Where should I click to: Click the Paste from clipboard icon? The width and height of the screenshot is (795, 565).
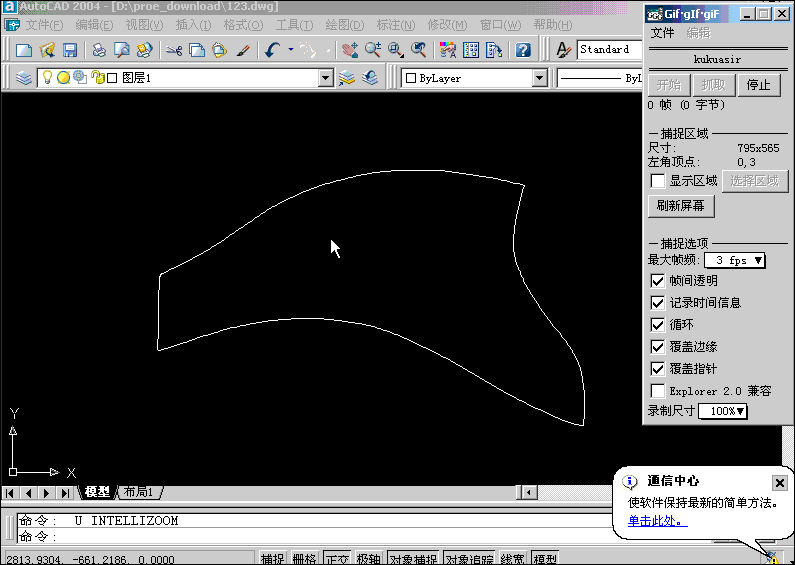[220, 50]
